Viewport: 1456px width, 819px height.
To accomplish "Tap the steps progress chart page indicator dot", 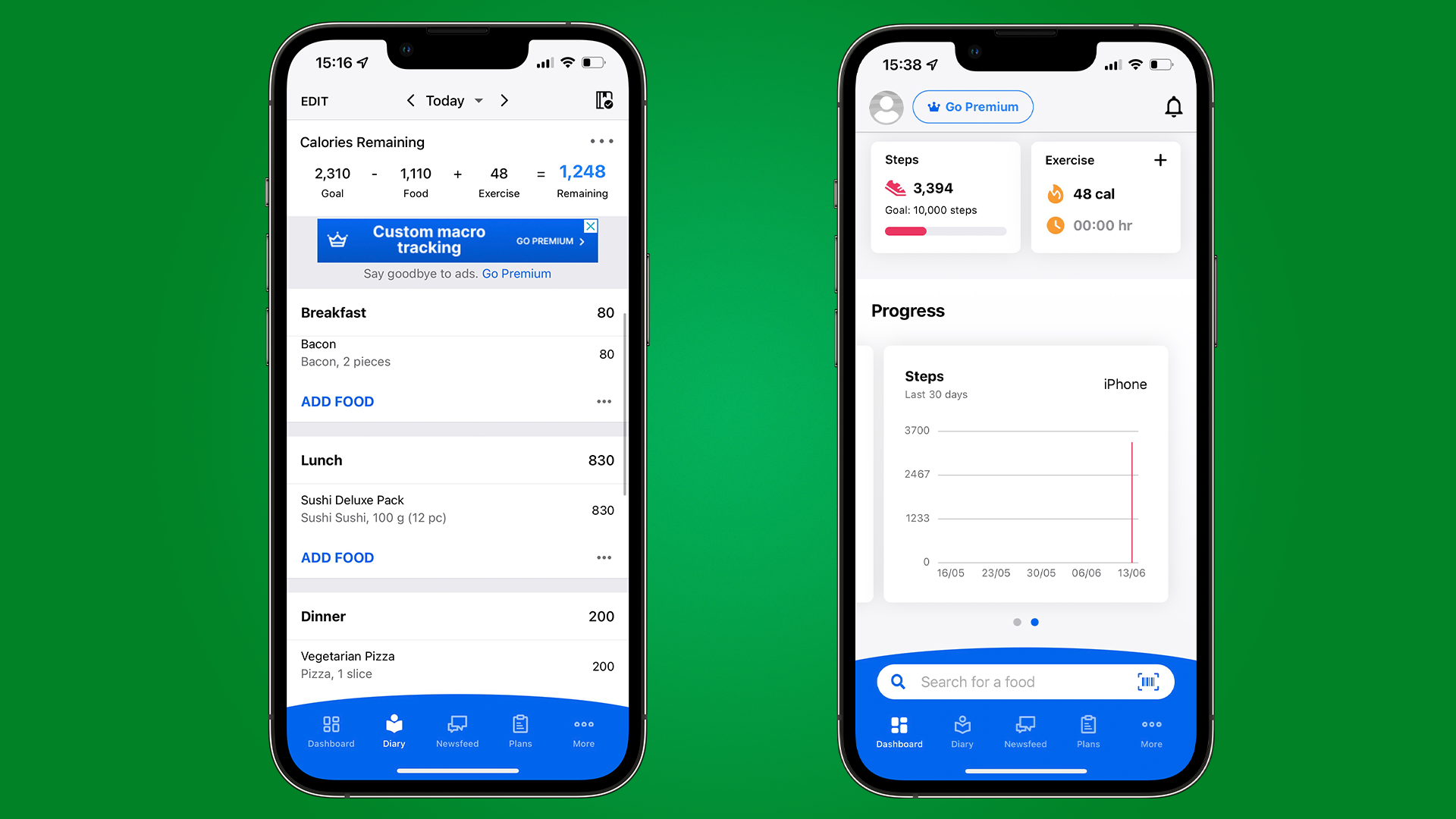I will [x=1034, y=622].
